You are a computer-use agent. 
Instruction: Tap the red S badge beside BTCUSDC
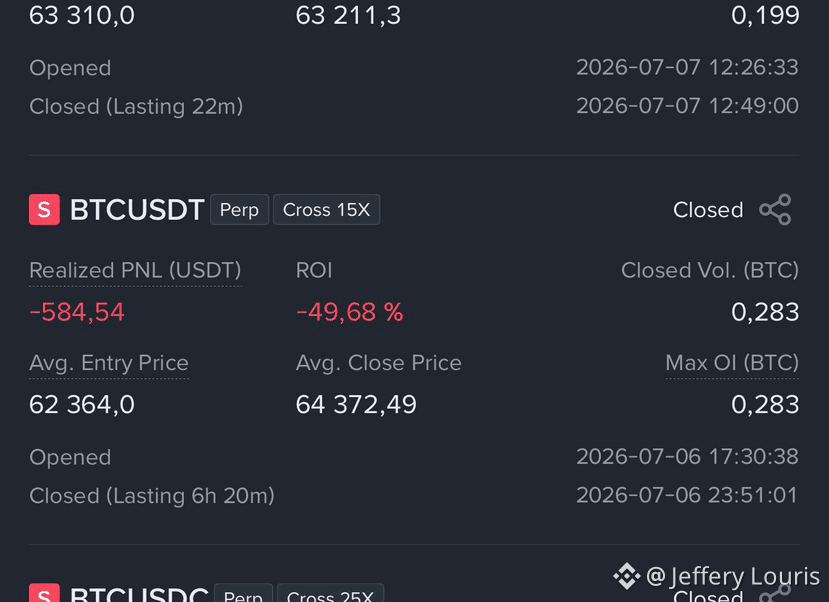click(x=44, y=593)
